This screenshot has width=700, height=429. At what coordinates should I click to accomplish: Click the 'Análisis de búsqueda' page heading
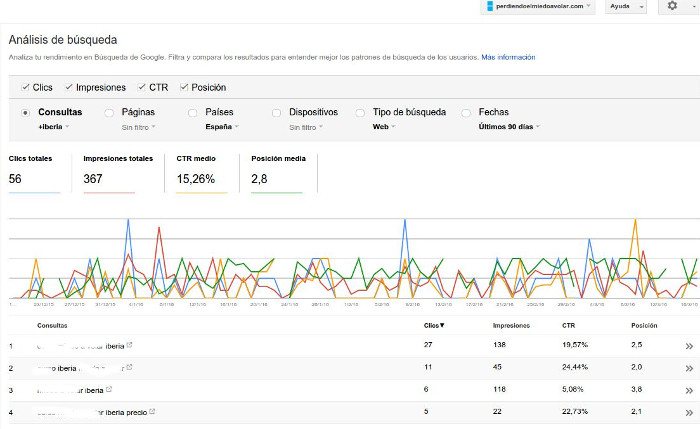(x=63, y=40)
